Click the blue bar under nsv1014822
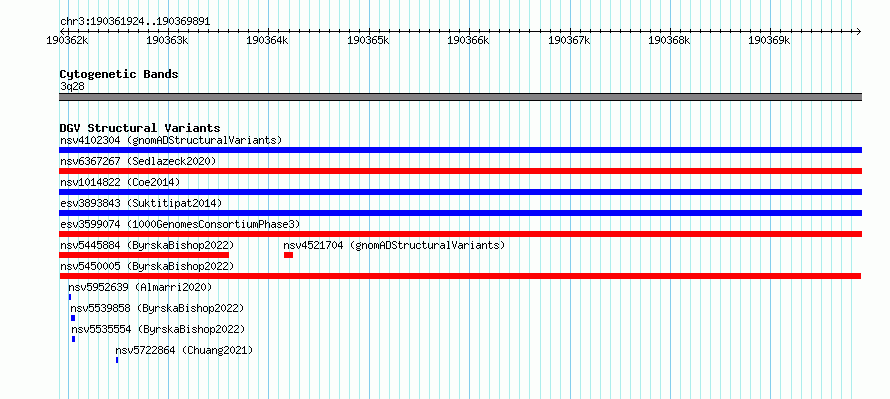 click(460, 192)
